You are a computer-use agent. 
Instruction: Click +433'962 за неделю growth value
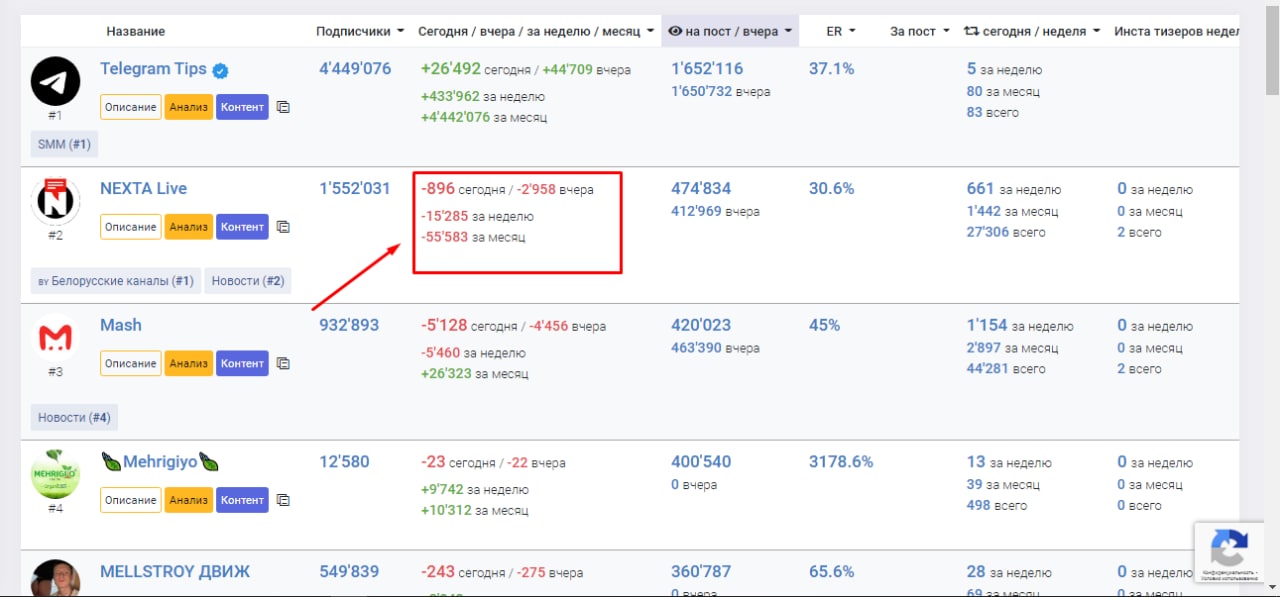[x=483, y=97]
